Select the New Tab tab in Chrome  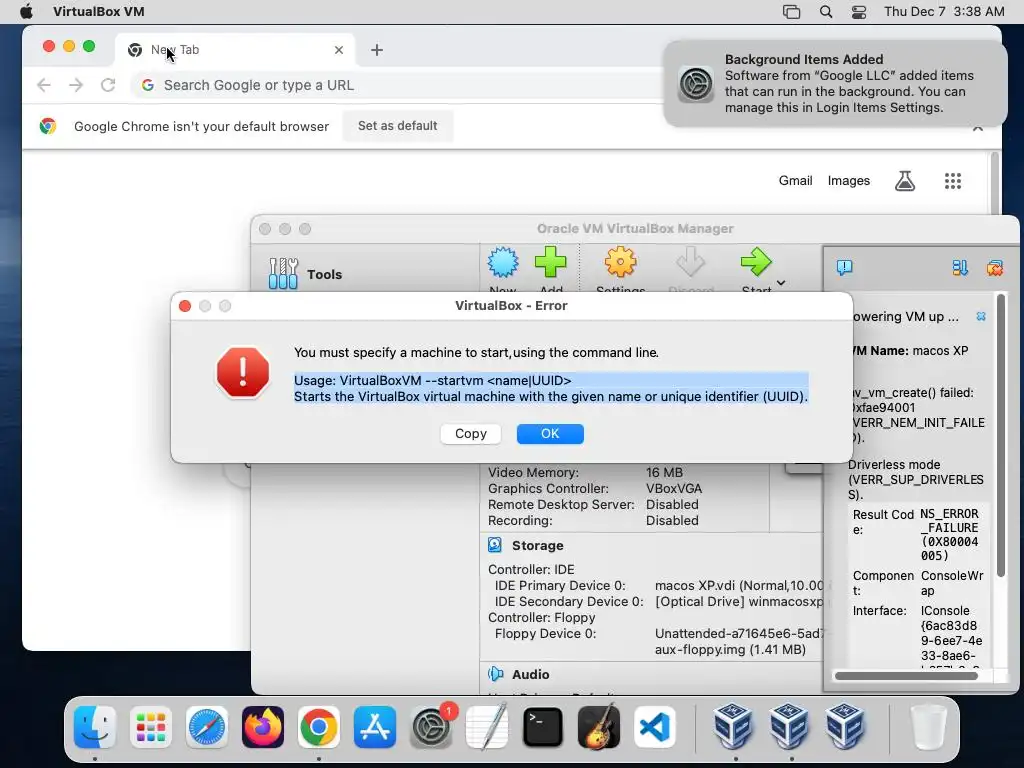[x=235, y=50]
